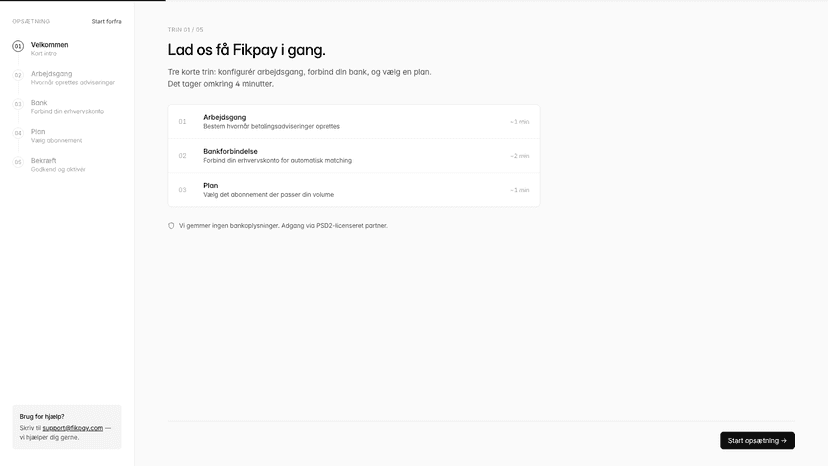Click the 04 step circle icon

pos(18,133)
